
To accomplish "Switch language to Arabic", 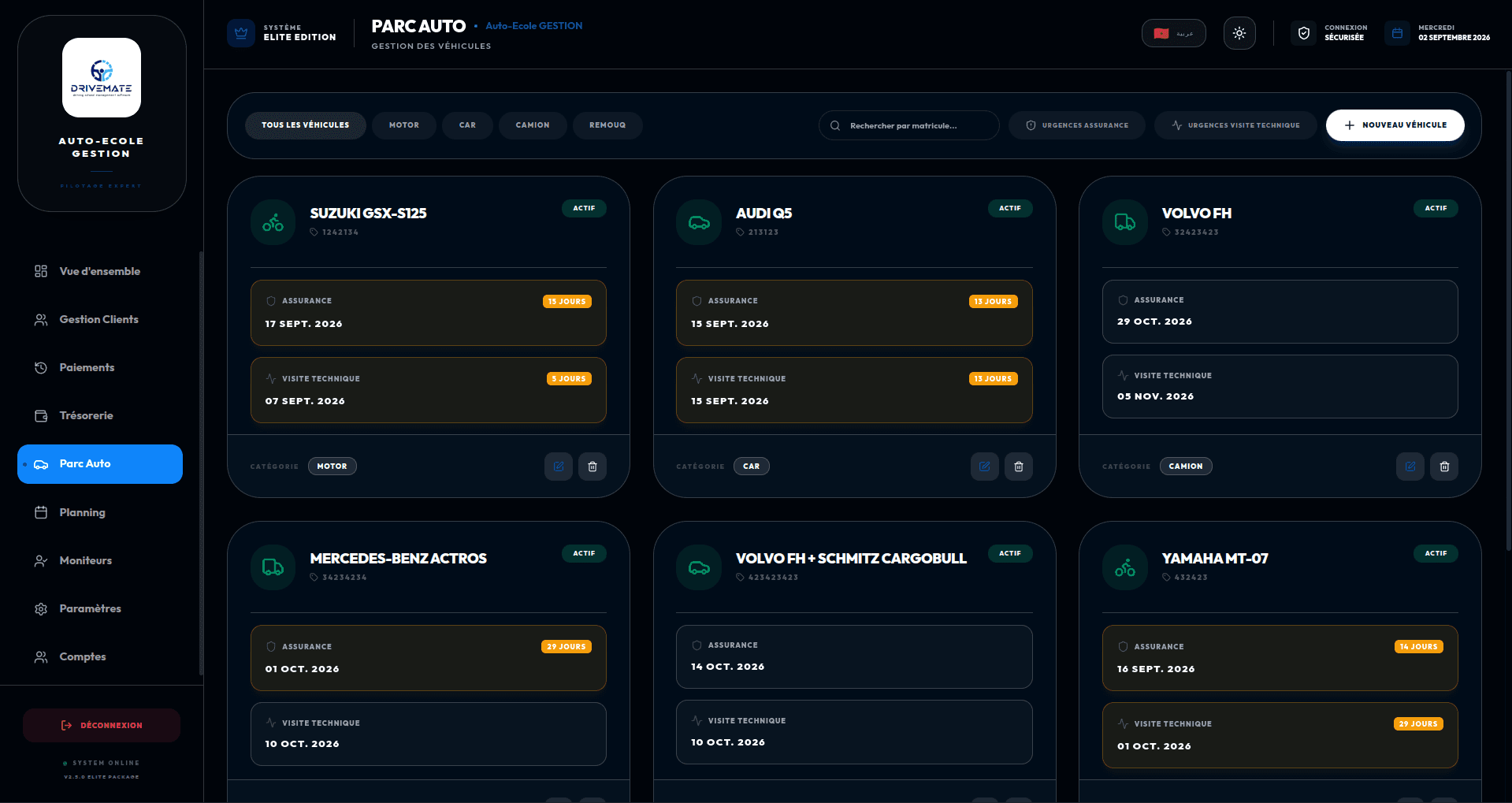I will [1174, 33].
